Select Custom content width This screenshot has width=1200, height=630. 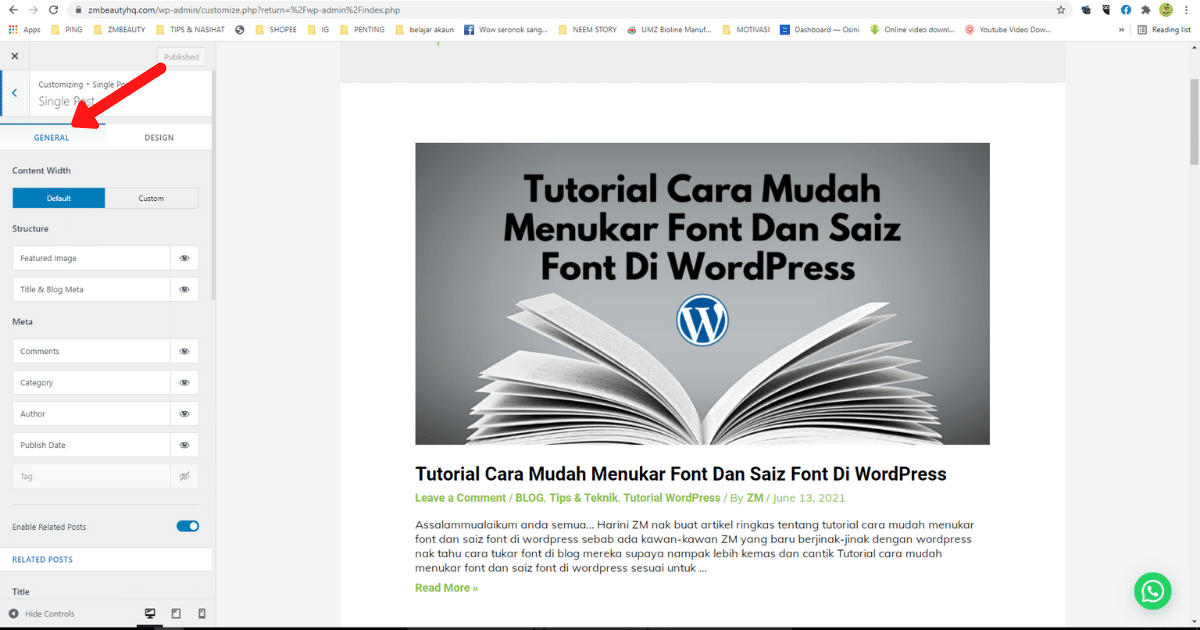[x=151, y=198]
